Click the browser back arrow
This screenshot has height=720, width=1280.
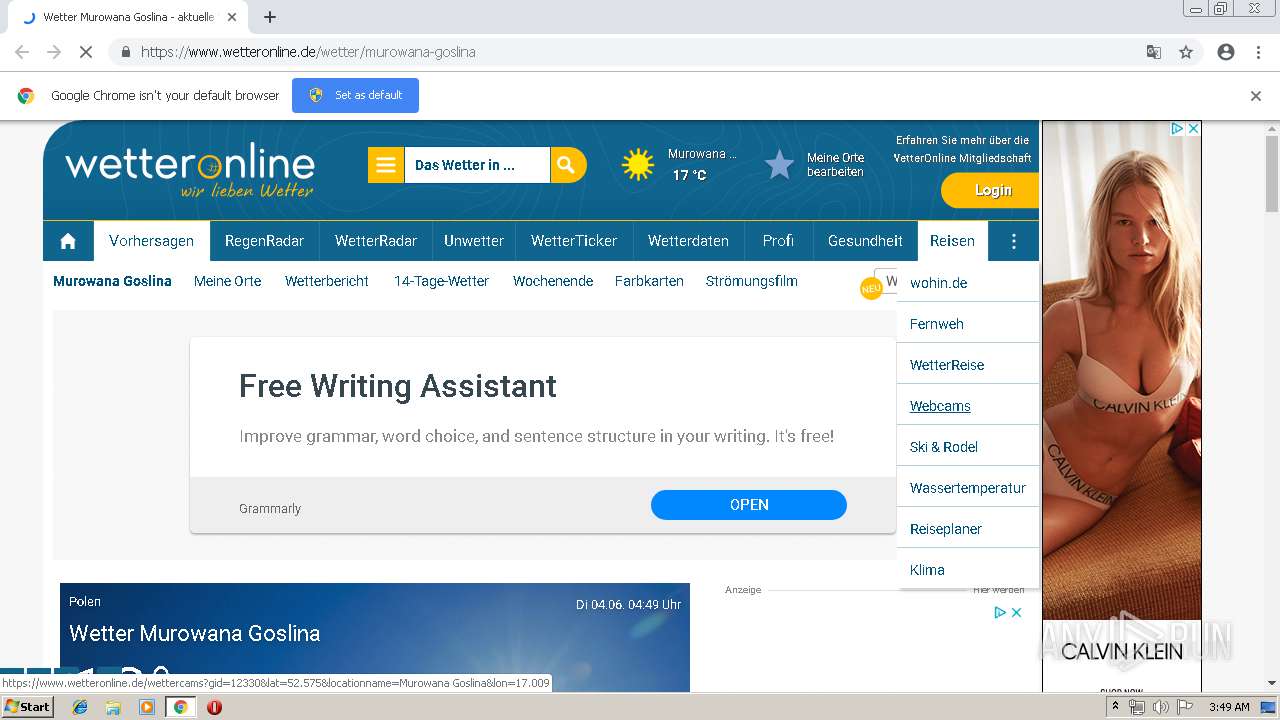tap(22, 52)
